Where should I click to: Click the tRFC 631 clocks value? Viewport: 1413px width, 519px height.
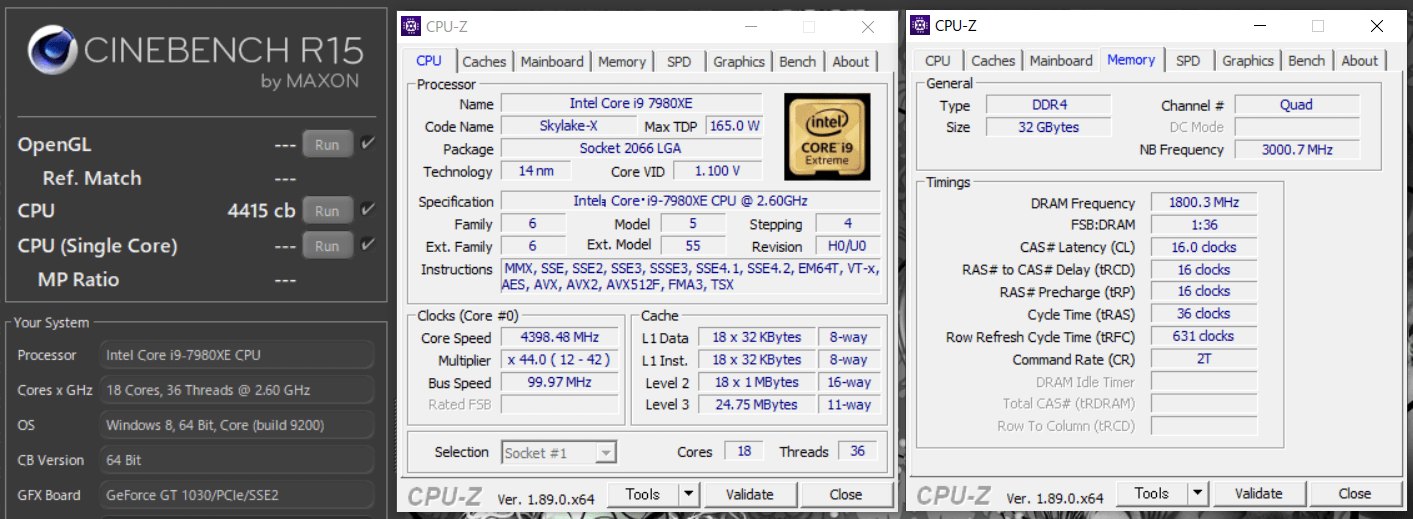pyautogui.click(x=1204, y=336)
